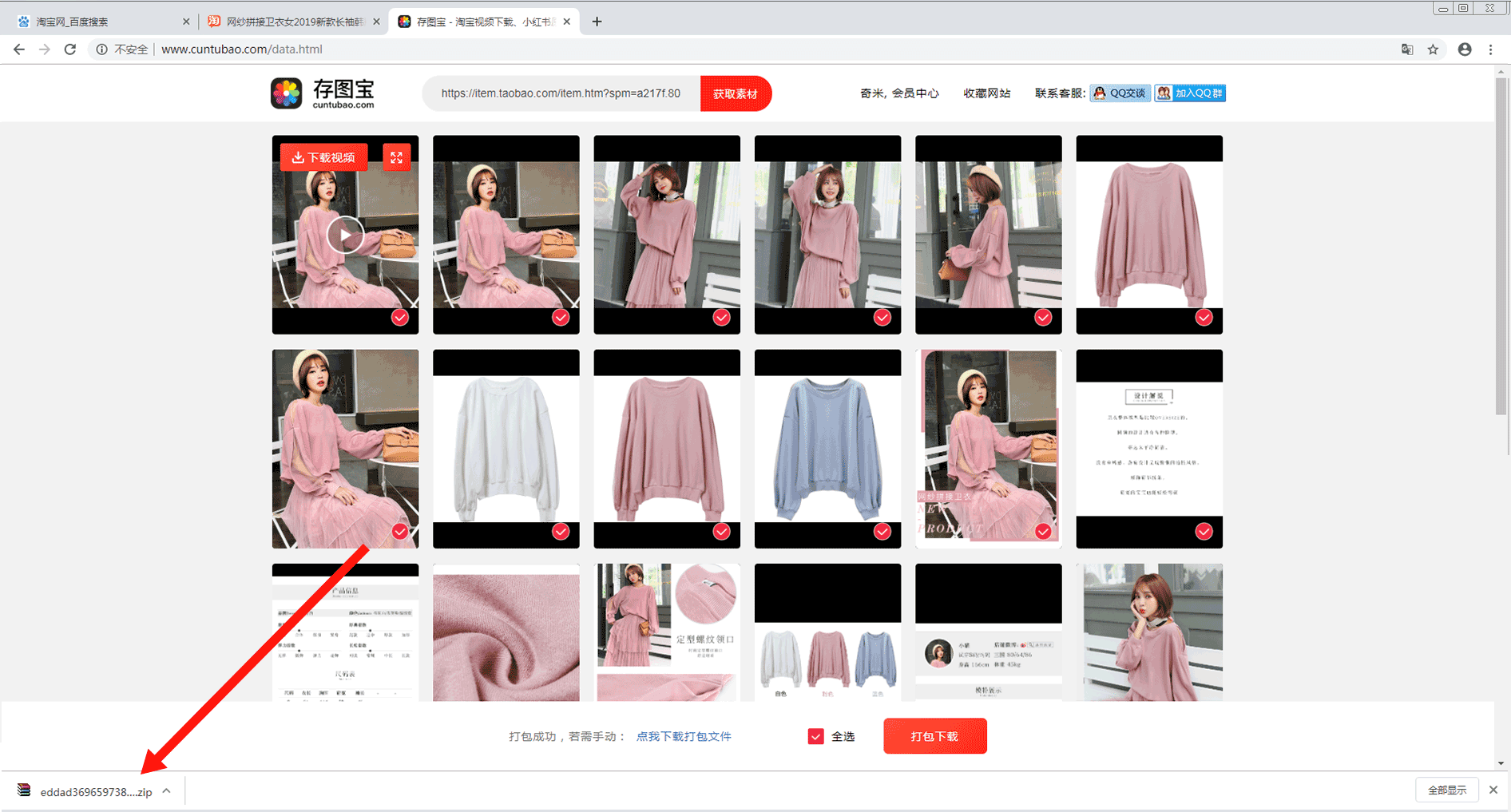This screenshot has width=1511, height=812.
Task: Switch to the 淘宝网_百度搜索 tab
Action: click(100, 22)
